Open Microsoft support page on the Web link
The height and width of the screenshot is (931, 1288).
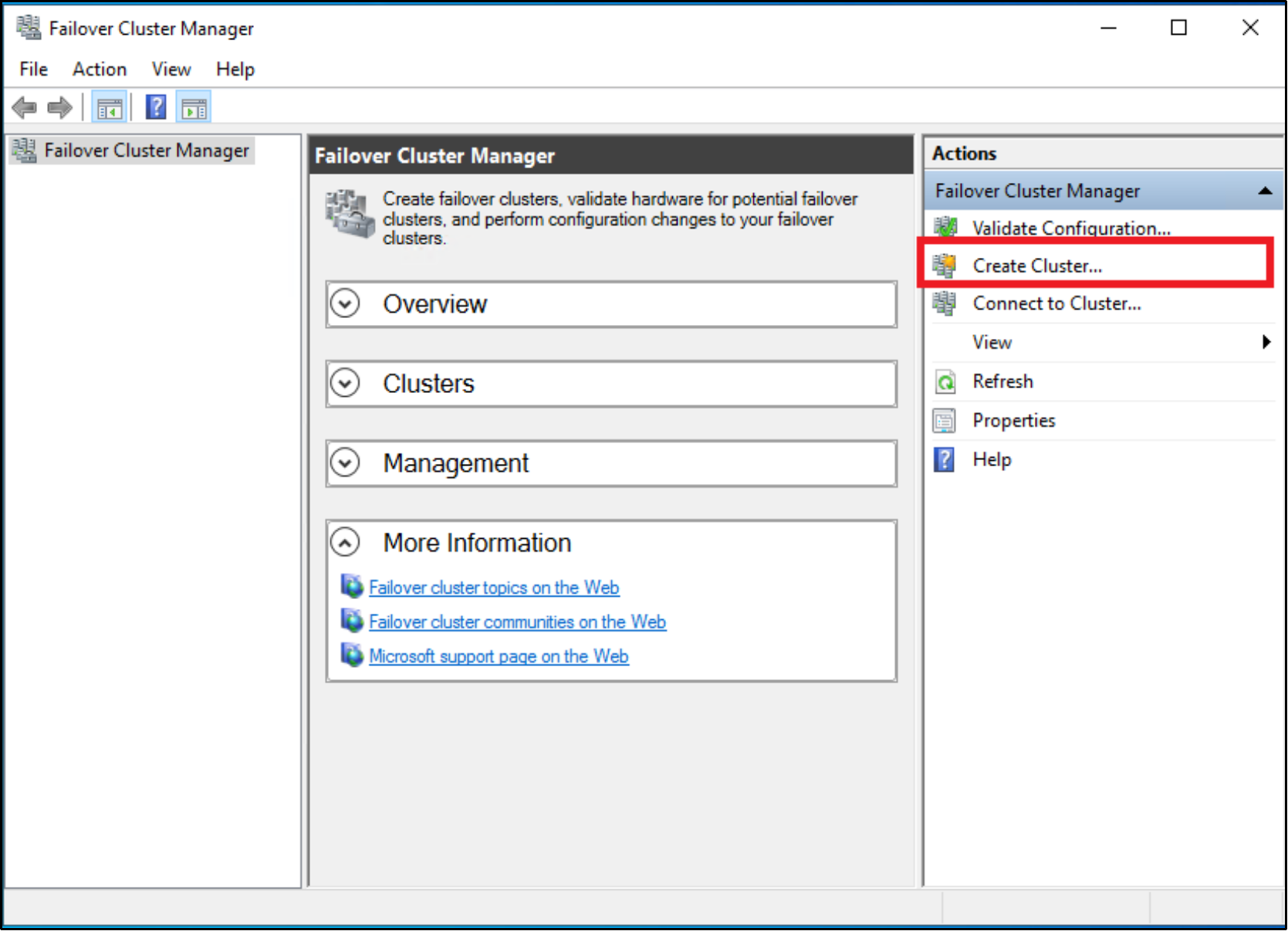coord(499,656)
